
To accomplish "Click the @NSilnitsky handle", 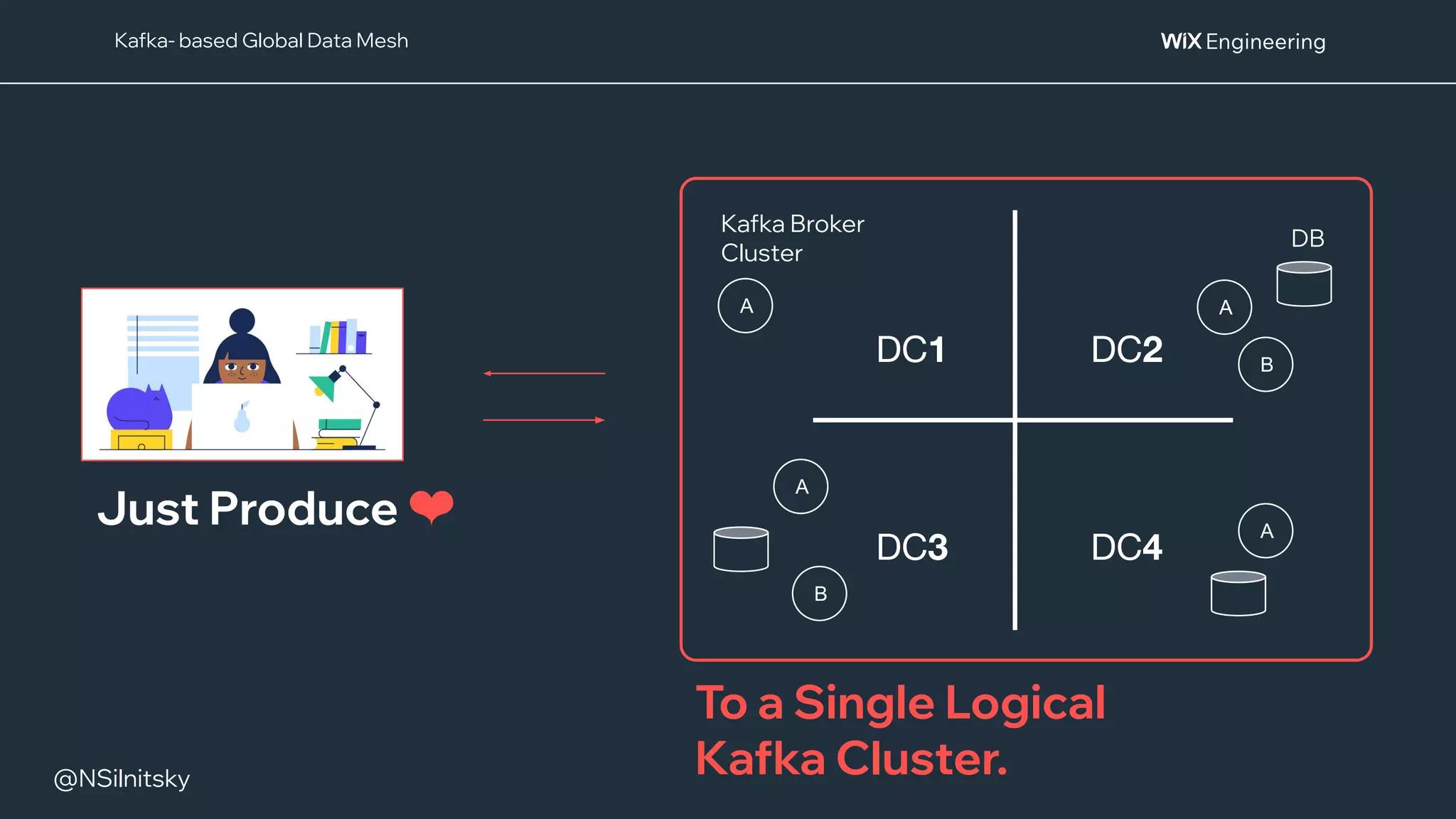I will [x=122, y=779].
